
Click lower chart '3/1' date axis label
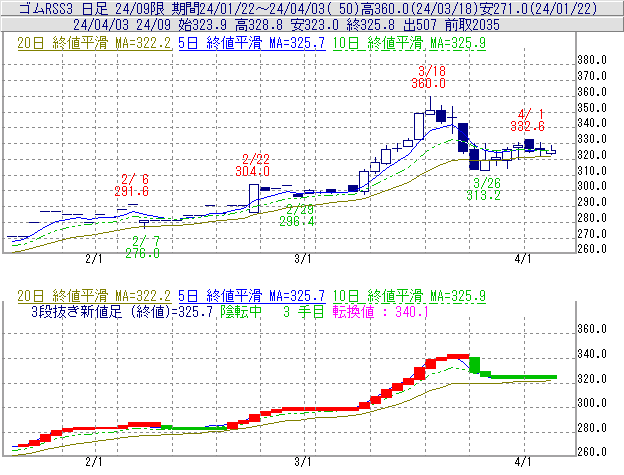[x=303, y=462]
